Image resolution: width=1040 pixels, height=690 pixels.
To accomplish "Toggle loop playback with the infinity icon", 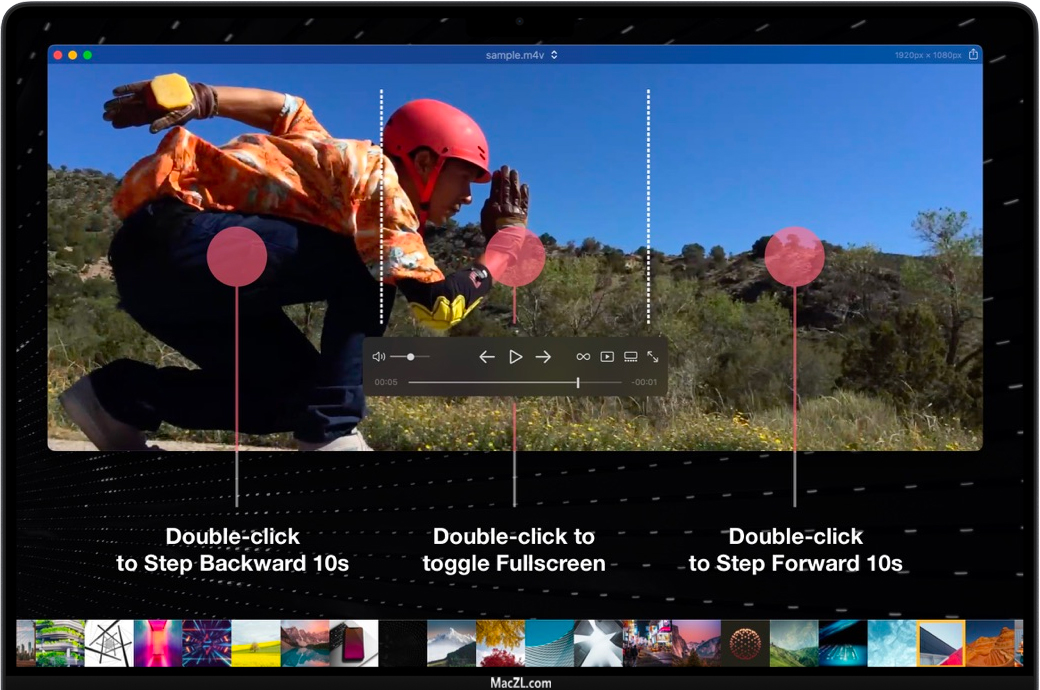I will 583,357.
